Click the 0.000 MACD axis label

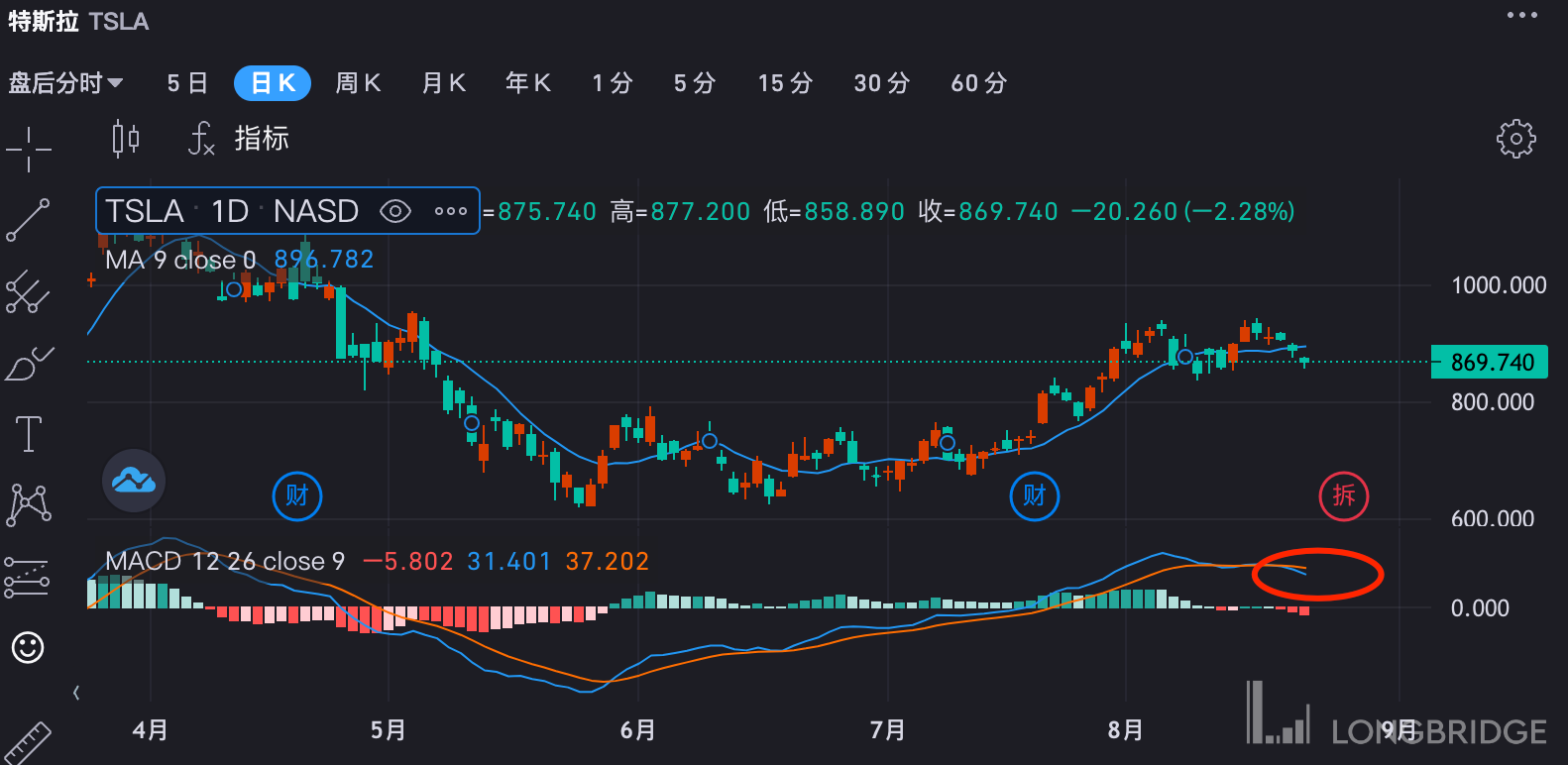coord(1480,607)
